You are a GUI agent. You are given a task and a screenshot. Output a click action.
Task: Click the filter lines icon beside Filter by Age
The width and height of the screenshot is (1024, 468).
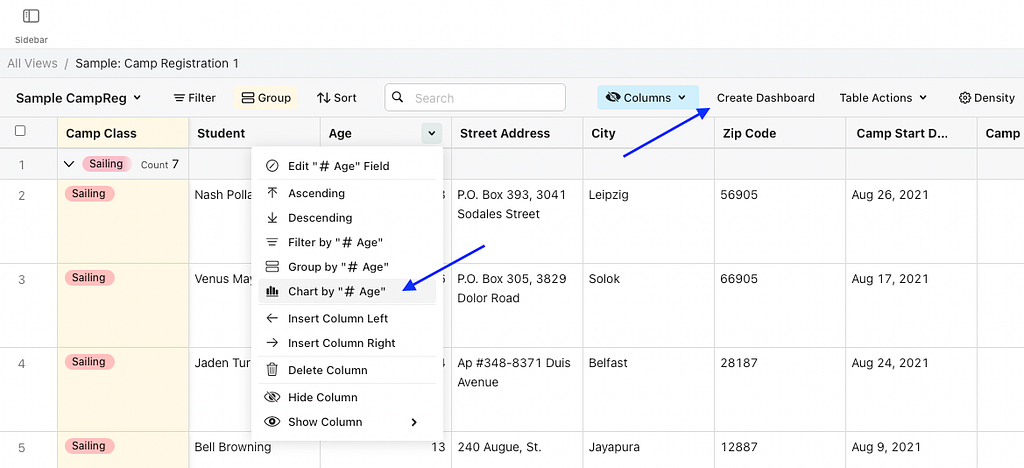pos(272,242)
